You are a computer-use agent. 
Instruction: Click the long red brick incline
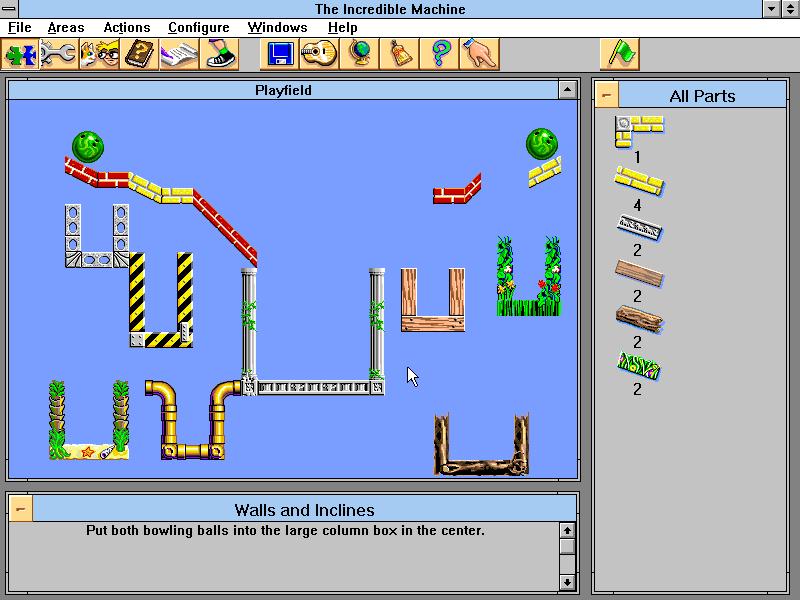click(224, 228)
